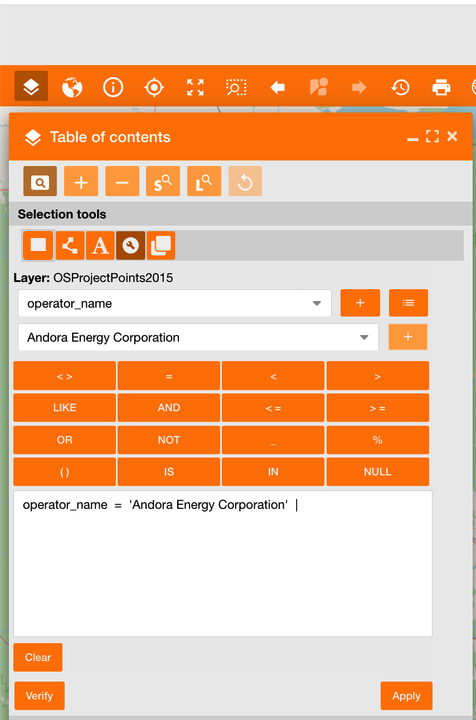Click inside the query expression text area
The height and width of the screenshot is (720, 476).
tap(223, 563)
